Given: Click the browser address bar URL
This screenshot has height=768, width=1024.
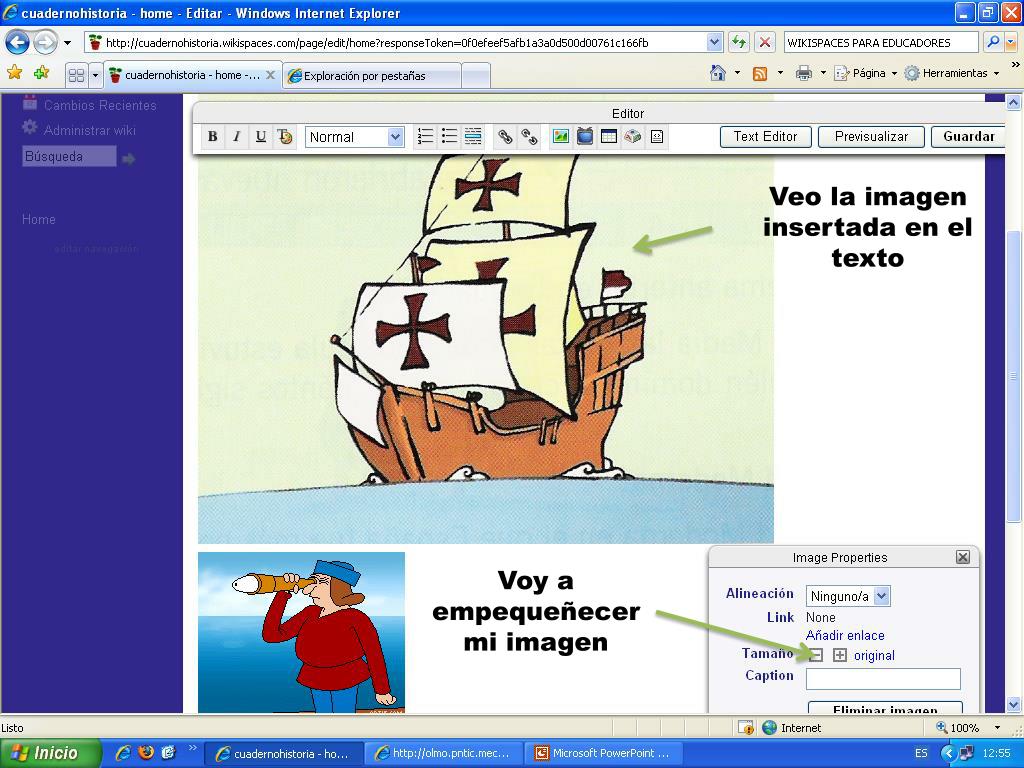Looking at the screenshot, I should click(x=377, y=43).
